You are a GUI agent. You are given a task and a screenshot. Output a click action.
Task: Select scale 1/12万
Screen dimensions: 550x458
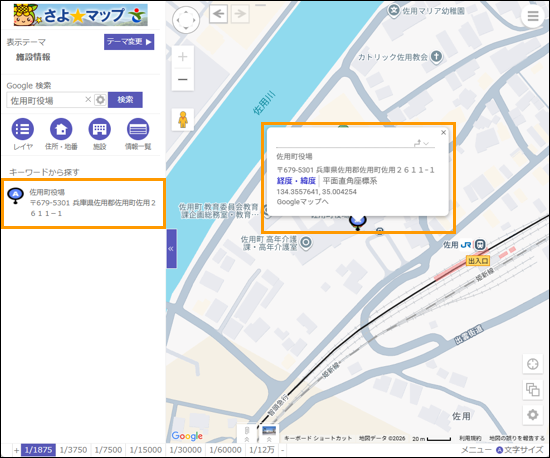262,450
